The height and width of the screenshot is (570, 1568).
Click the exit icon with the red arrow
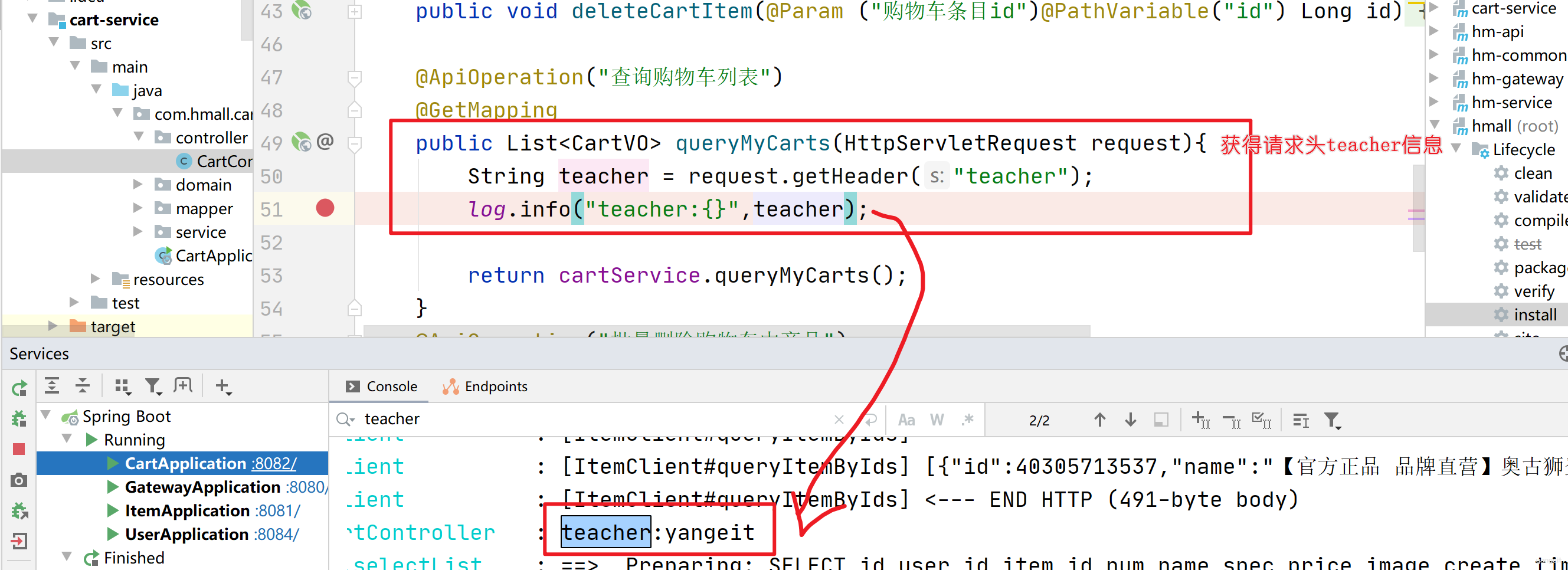click(19, 540)
